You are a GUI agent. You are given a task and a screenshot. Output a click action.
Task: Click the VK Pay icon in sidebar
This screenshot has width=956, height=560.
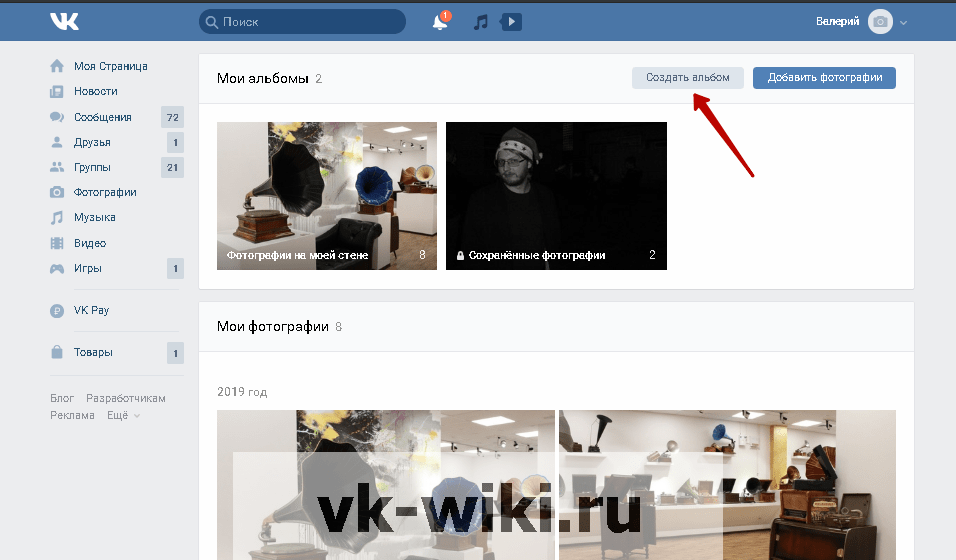tap(57, 310)
